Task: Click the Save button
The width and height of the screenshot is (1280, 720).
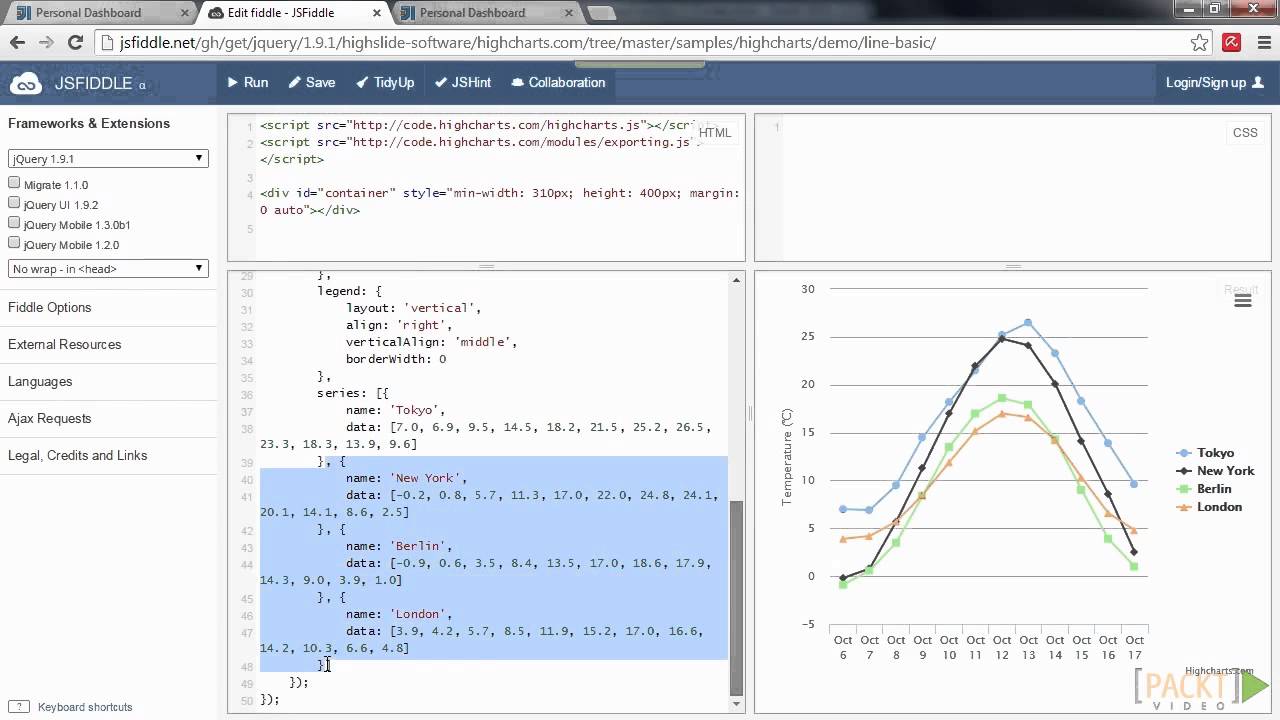Action: click(312, 83)
